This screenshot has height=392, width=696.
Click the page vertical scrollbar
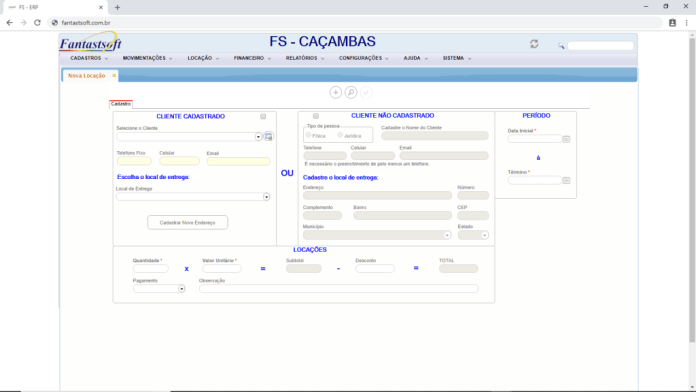tap(692, 191)
